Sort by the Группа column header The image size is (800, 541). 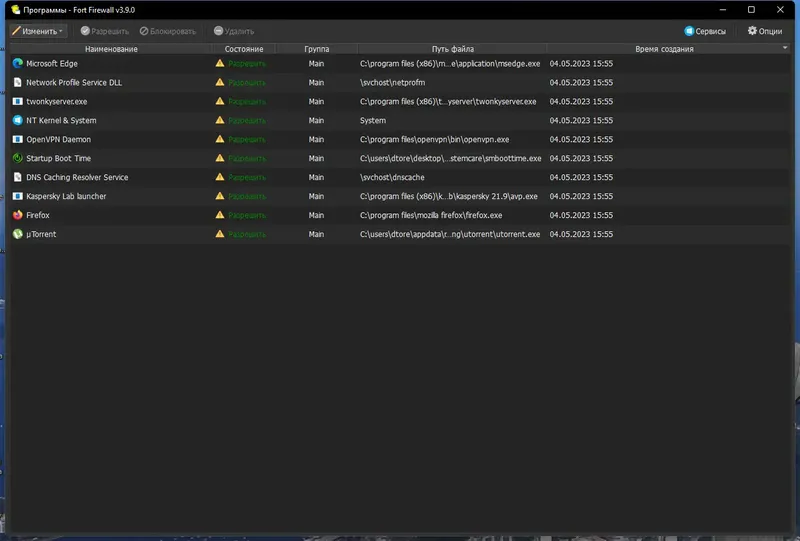pyautogui.click(x=316, y=49)
